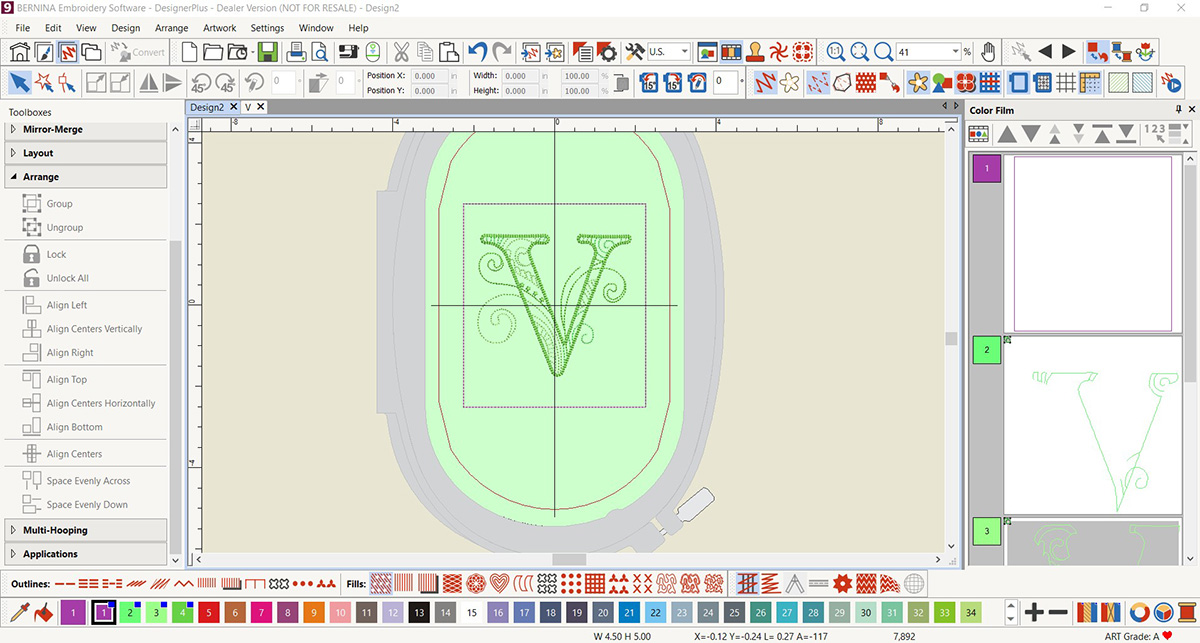Click the plus Add Color icon
Image resolution: width=1200 pixels, height=643 pixels.
[1034, 611]
